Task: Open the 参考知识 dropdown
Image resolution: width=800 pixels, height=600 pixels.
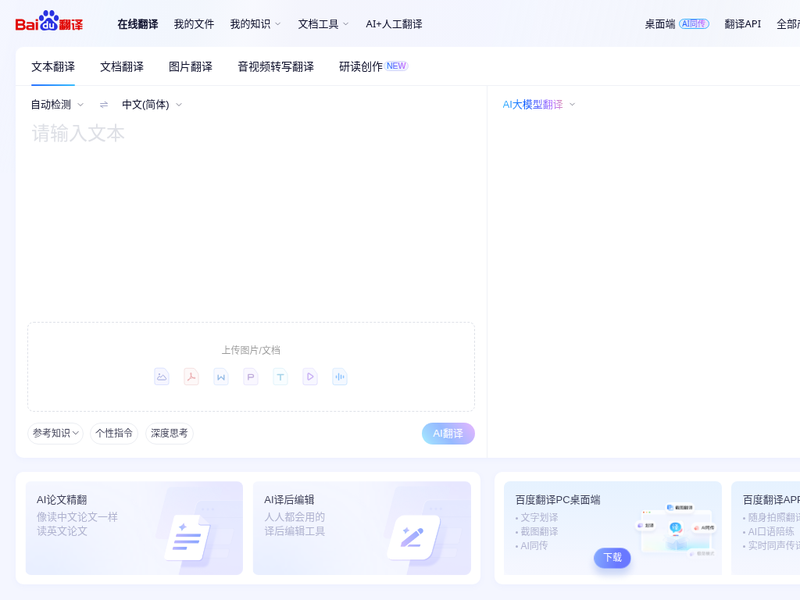Action: [x=55, y=433]
